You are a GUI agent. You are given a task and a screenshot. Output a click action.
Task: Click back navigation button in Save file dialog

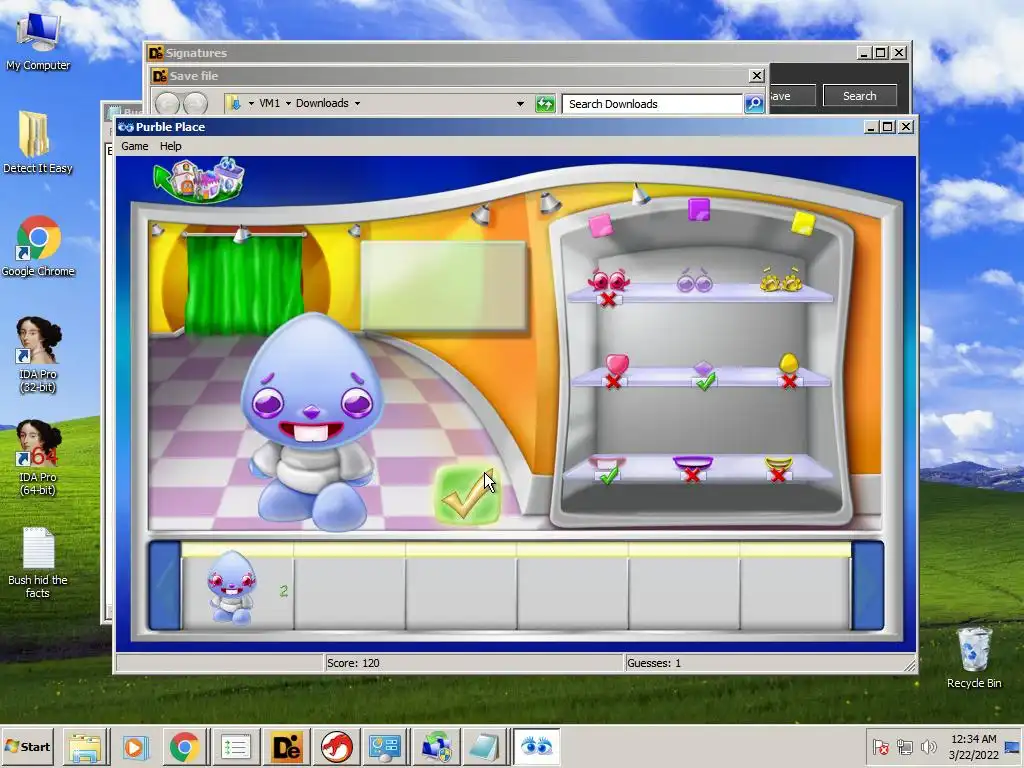pos(168,103)
